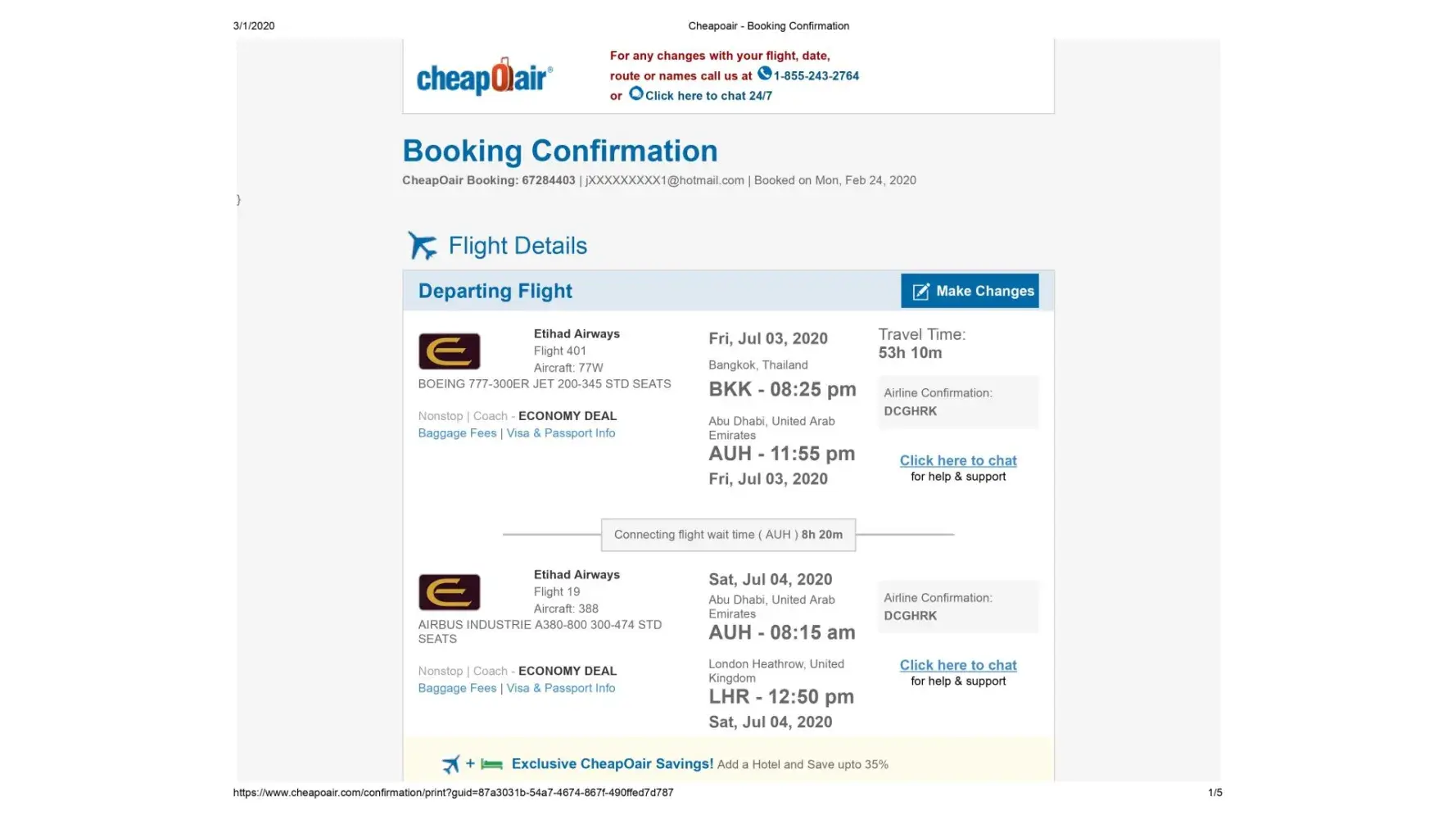Click the green hotel bed icon
The image size is (1456, 819).
(491, 764)
